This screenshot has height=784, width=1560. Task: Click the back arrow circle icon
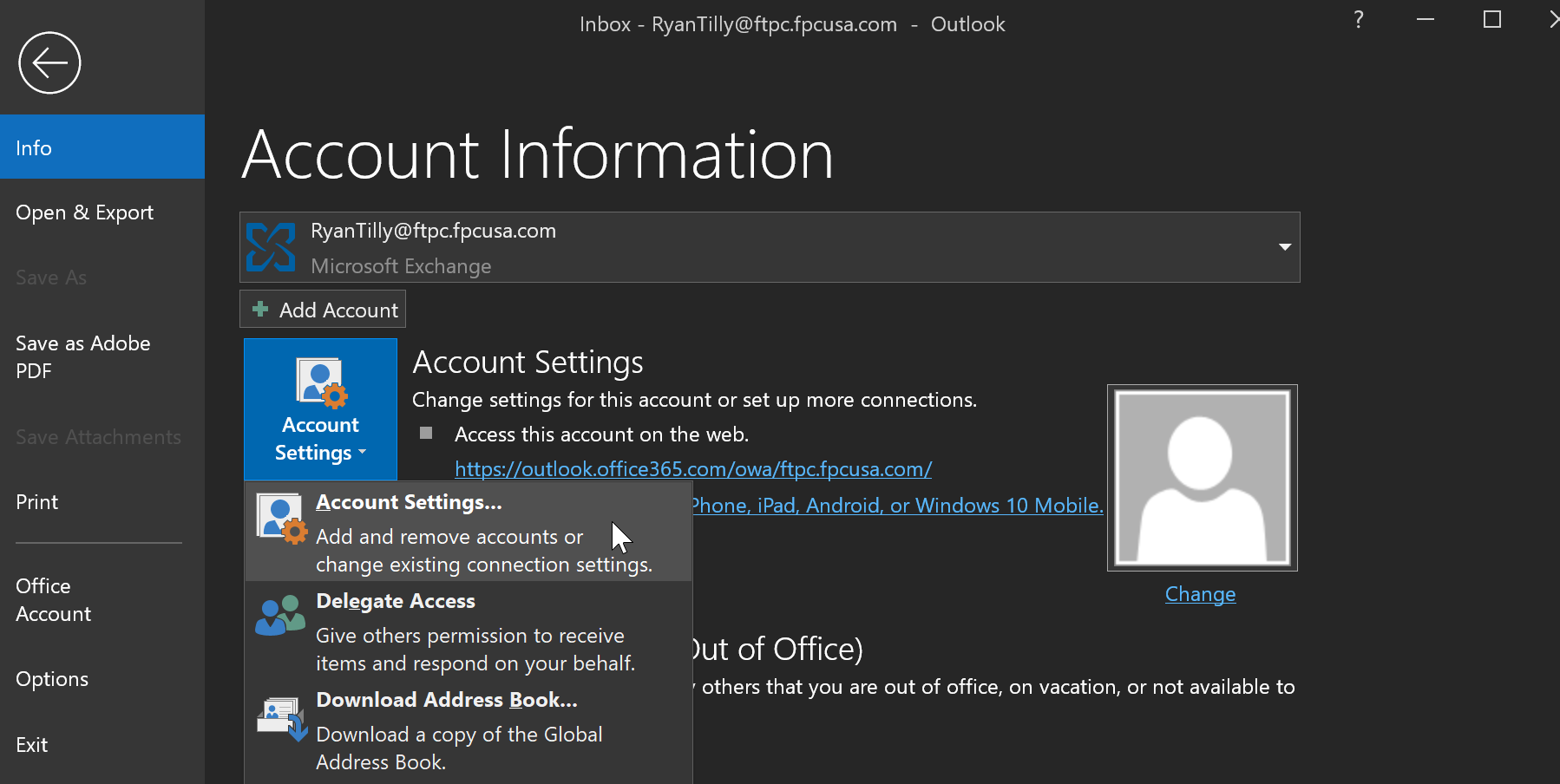click(49, 62)
